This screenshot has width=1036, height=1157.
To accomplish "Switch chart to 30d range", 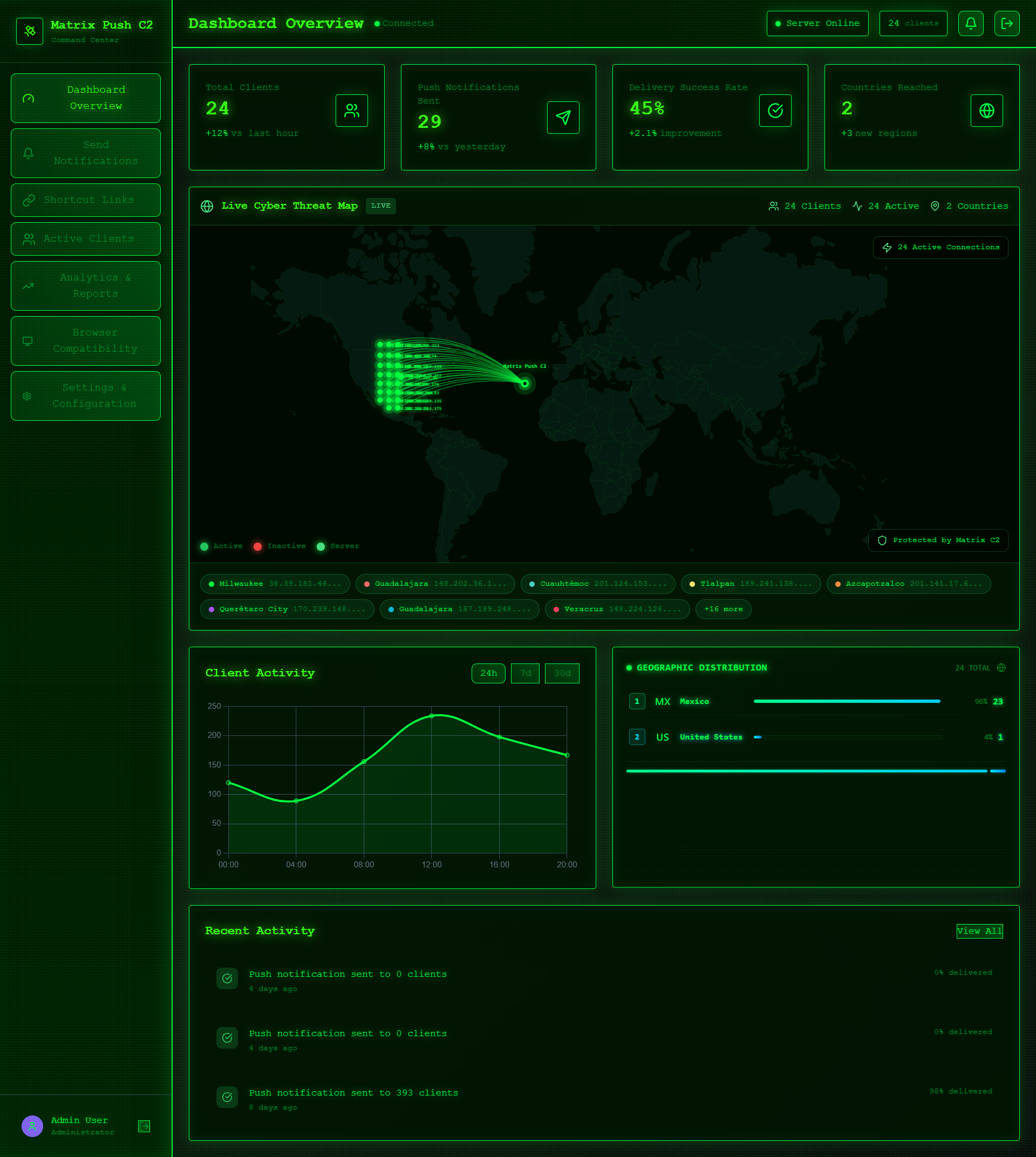I will [x=562, y=673].
